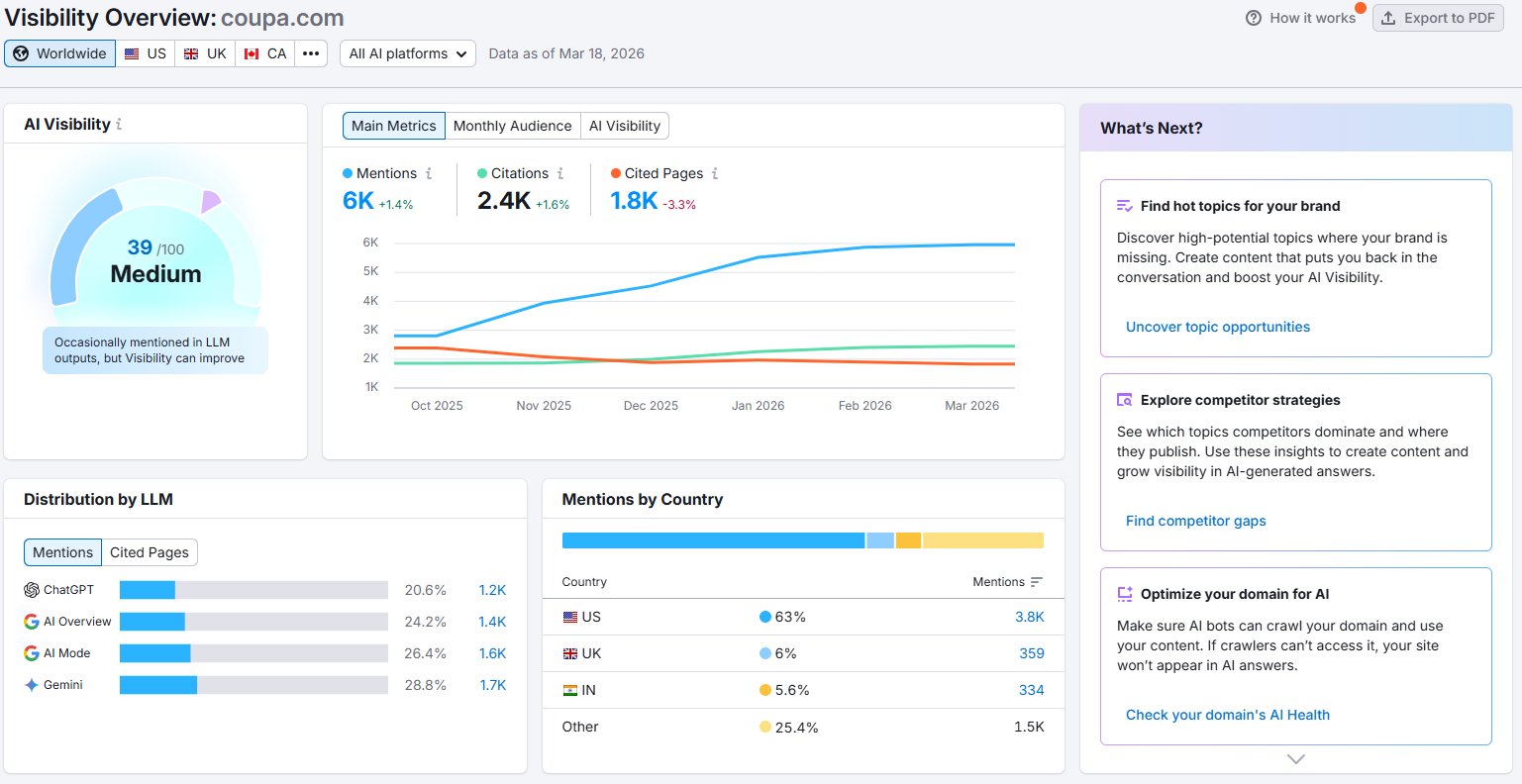The width and height of the screenshot is (1522, 784).
Task: Click the How it works question icon
Action: click(1254, 18)
